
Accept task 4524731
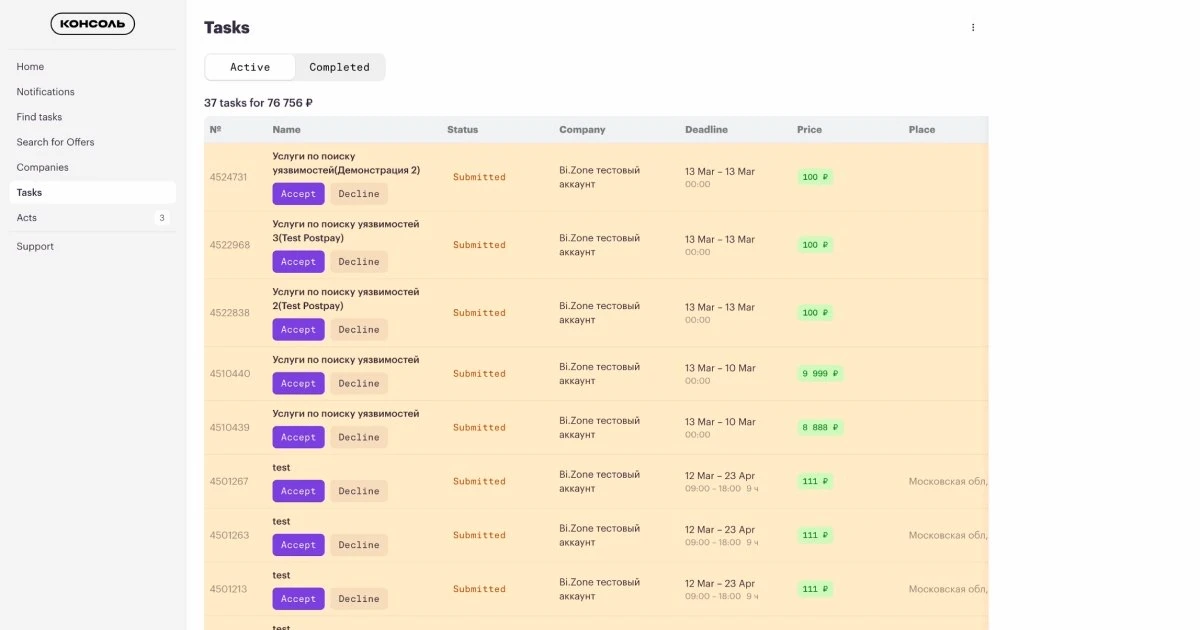tap(298, 194)
